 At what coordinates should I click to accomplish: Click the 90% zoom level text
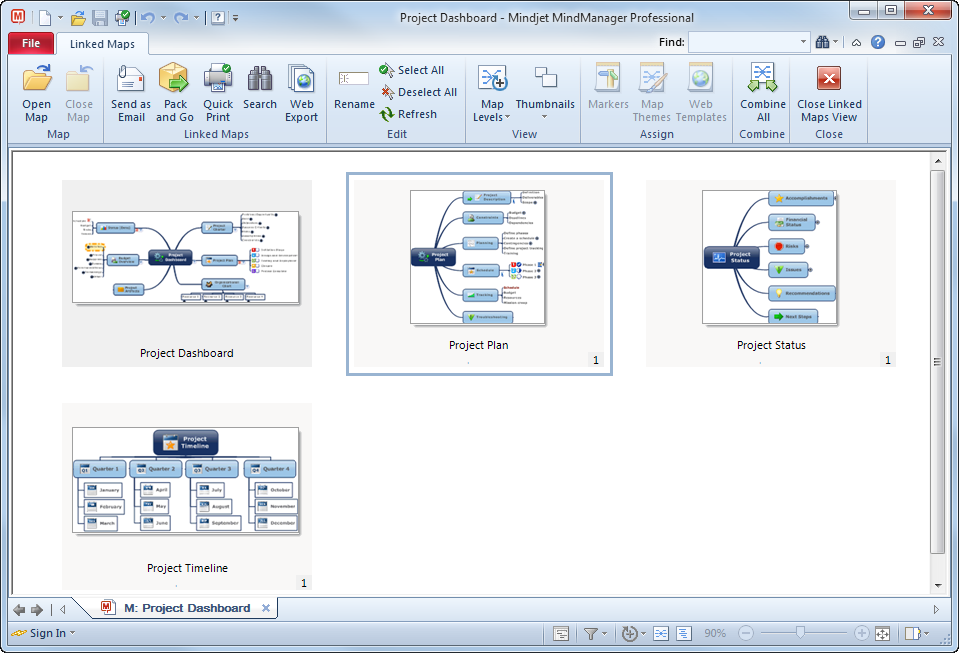point(714,633)
